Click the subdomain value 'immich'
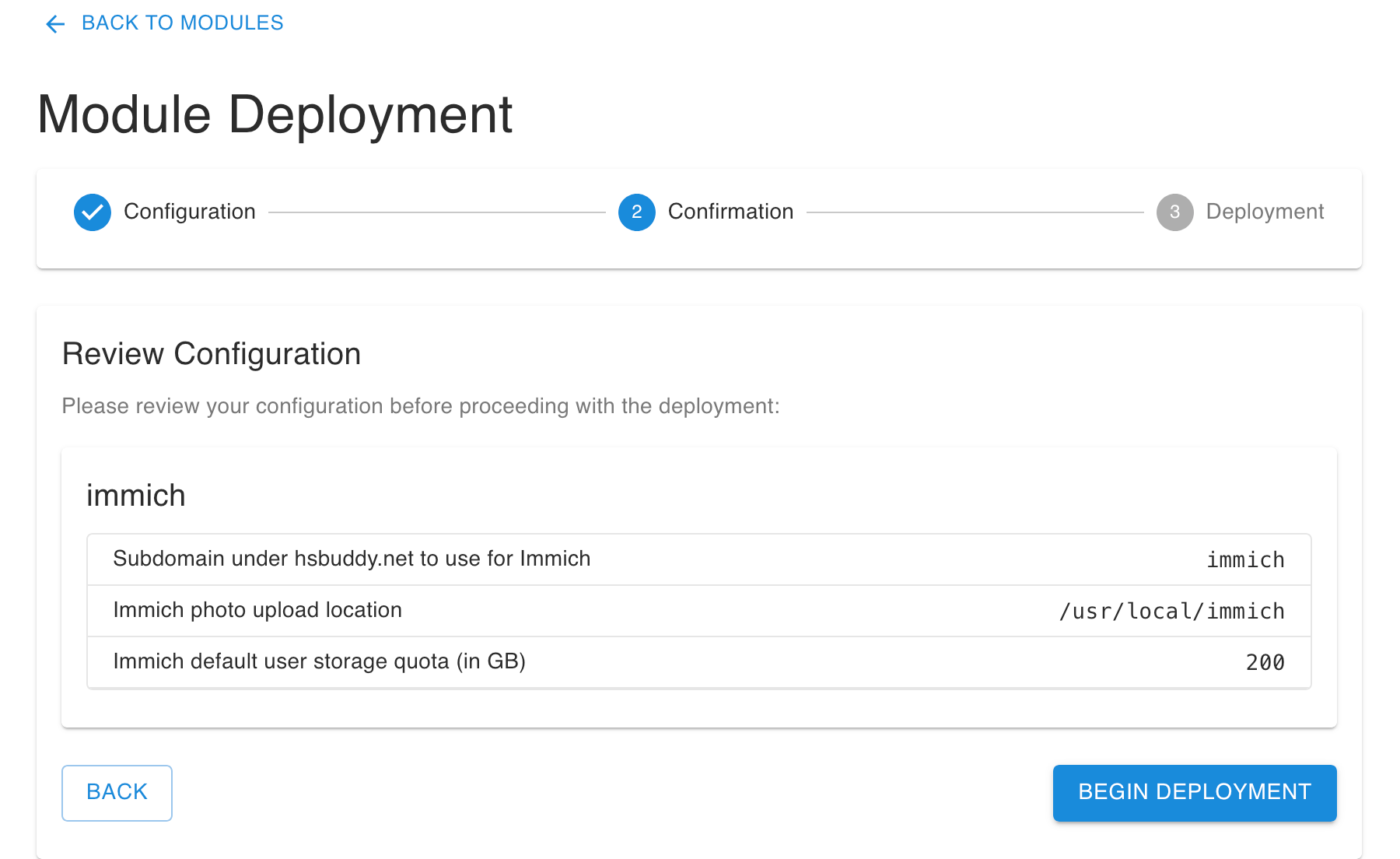Screen dimensions: 1400x859 tap(1245, 560)
